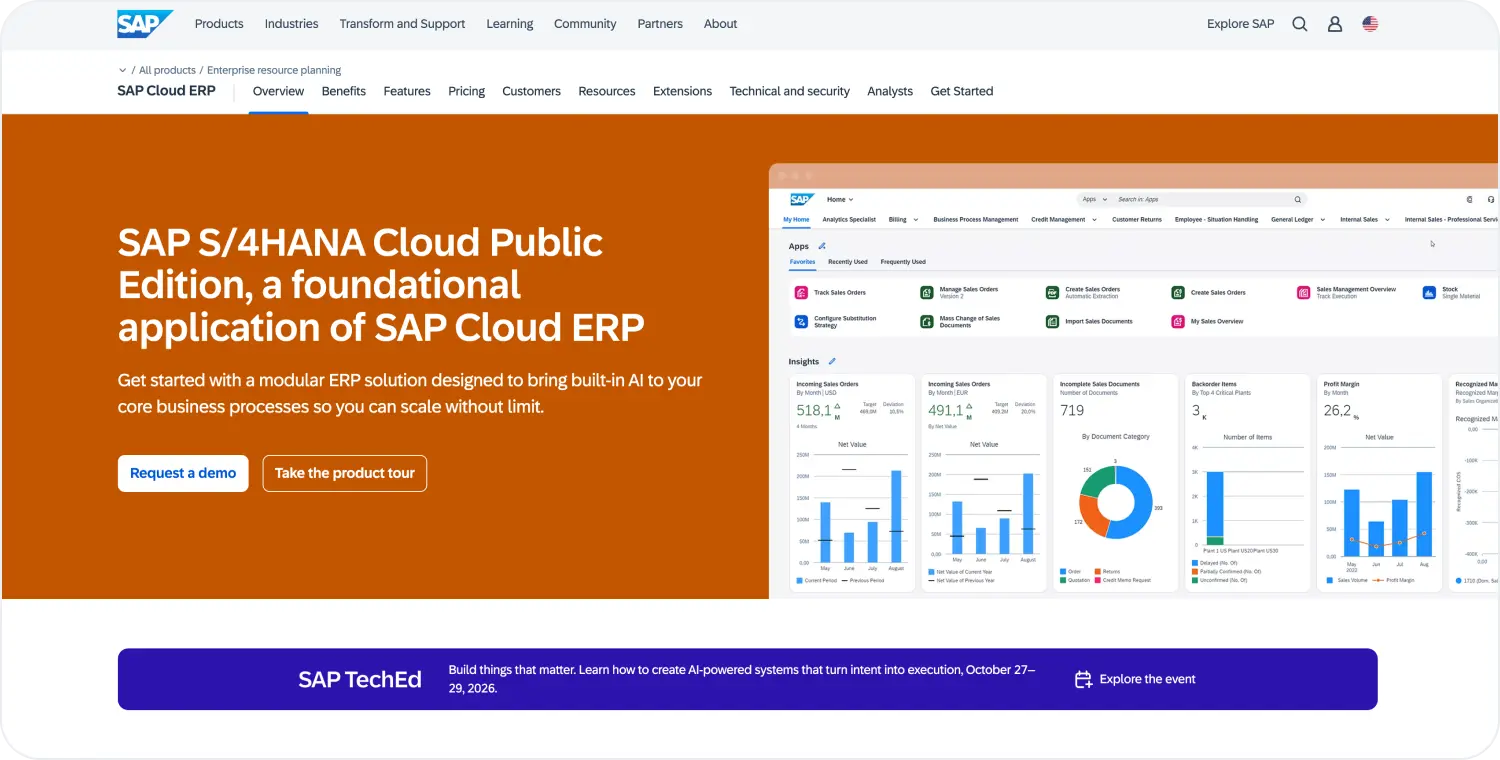Click the magnifier in the dashboard search bar
Screen dimensions: 1500x760
click(1298, 200)
